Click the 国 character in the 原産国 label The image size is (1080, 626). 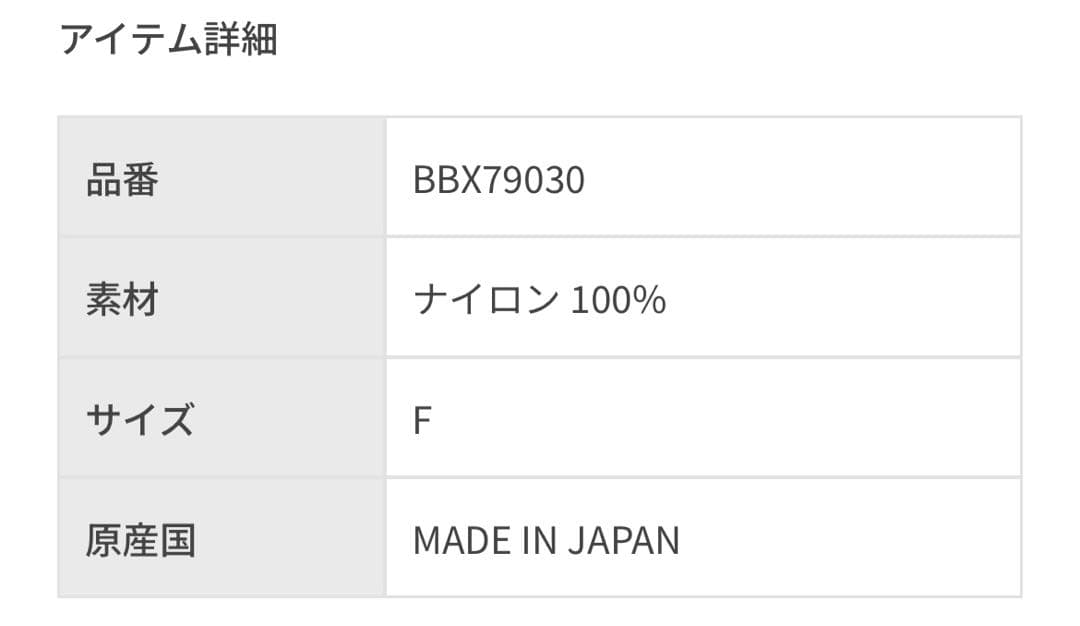click(x=178, y=540)
